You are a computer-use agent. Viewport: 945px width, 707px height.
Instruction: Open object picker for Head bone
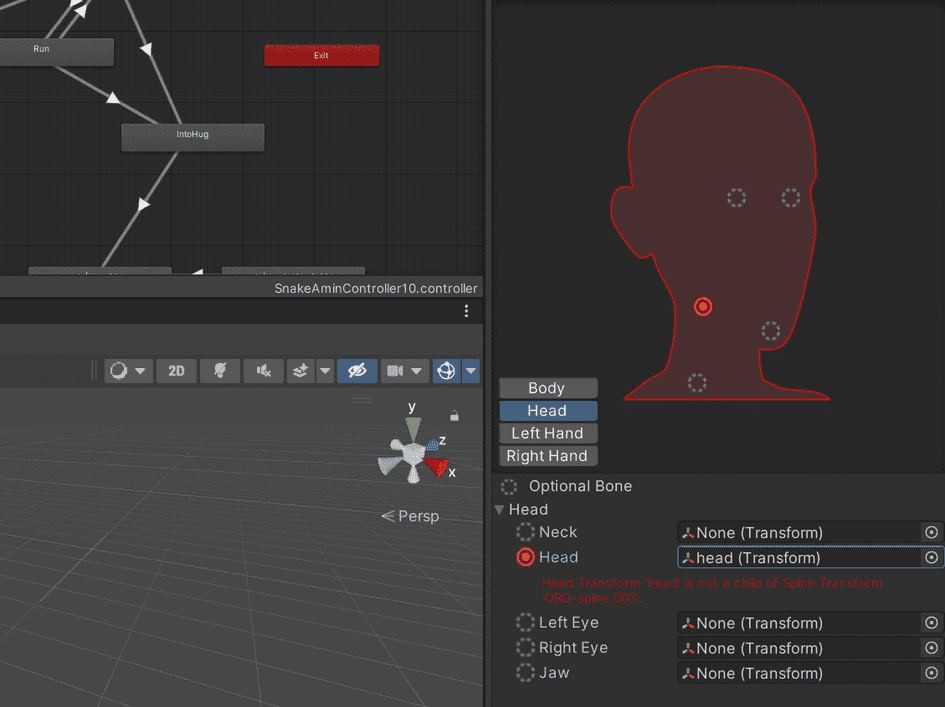(932, 558)
